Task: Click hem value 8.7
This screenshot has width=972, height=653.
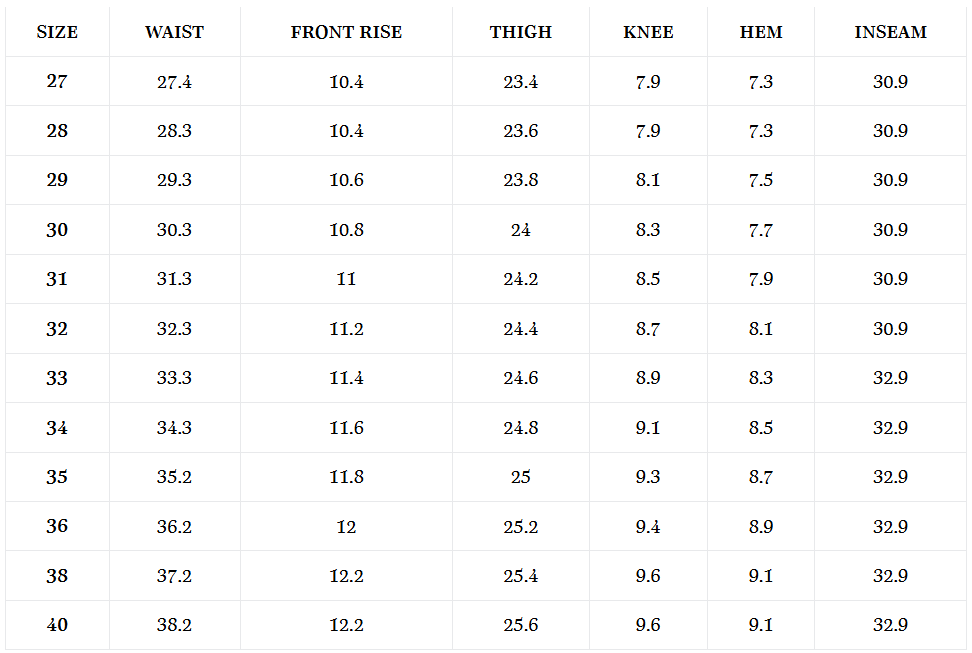Action: pyautogui.click(x=761, y=477)
